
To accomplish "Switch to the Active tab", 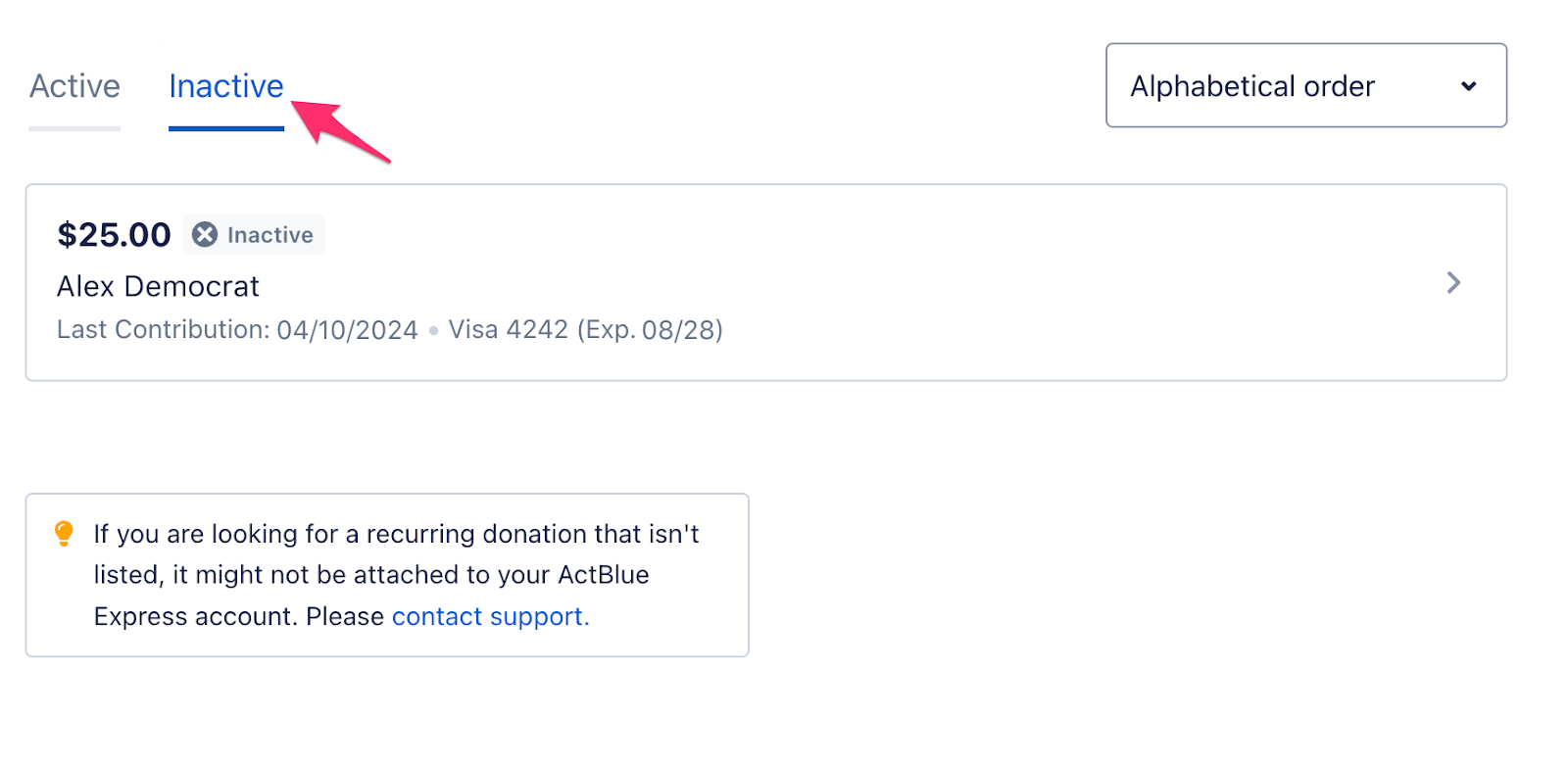I will point(74,86).
